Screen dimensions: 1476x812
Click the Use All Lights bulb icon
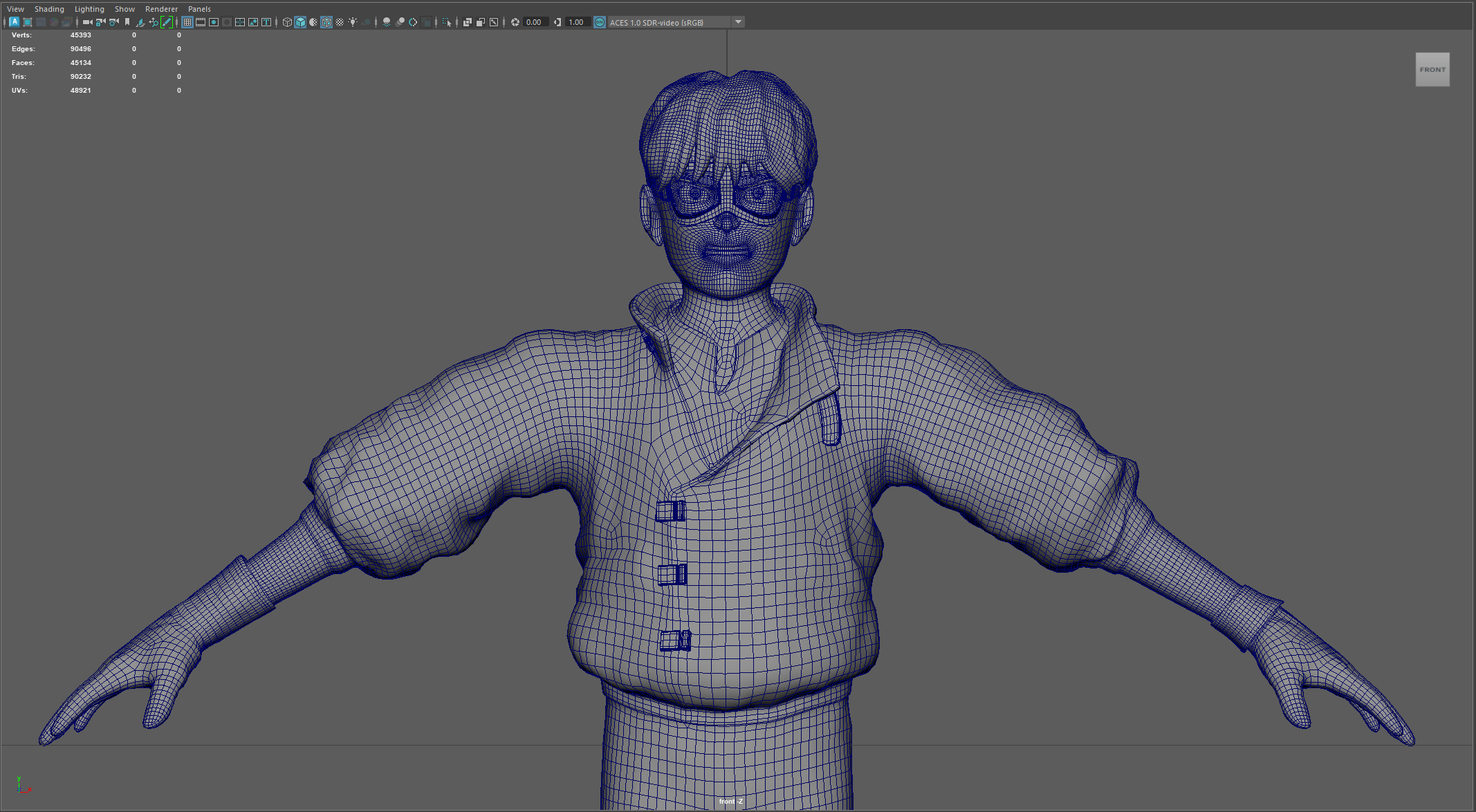coord(353,22)
